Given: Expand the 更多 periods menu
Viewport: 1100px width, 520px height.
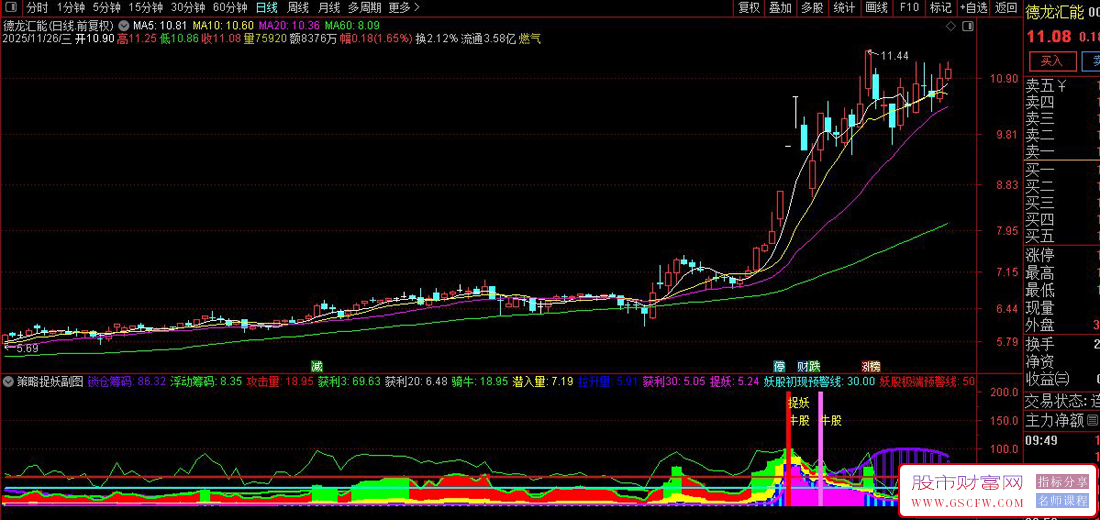Looking at the screenshot, I should 404,8.
